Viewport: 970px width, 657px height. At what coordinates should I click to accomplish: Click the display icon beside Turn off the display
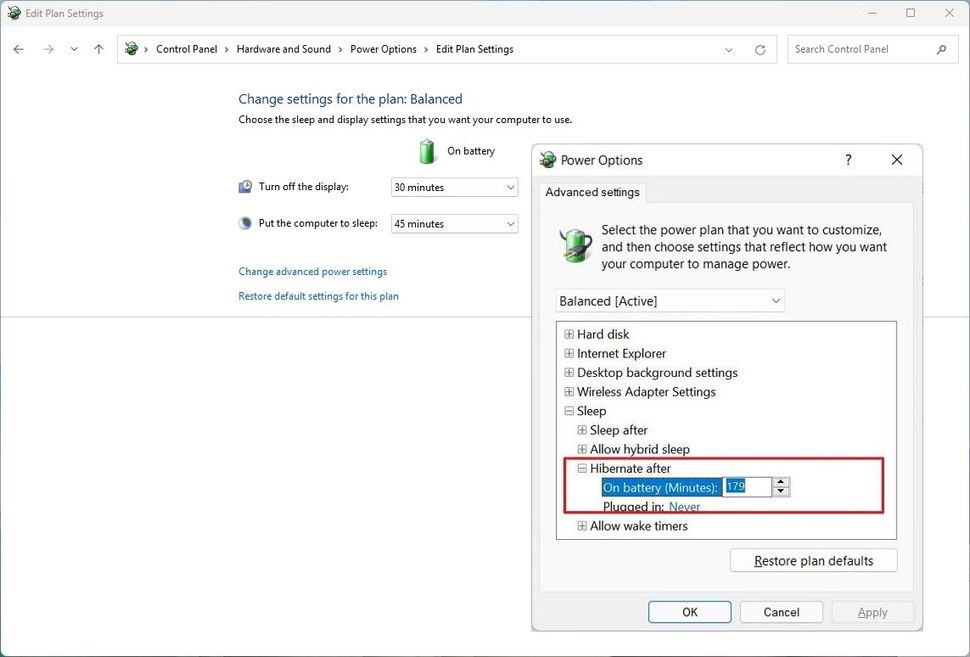point(244,186)
